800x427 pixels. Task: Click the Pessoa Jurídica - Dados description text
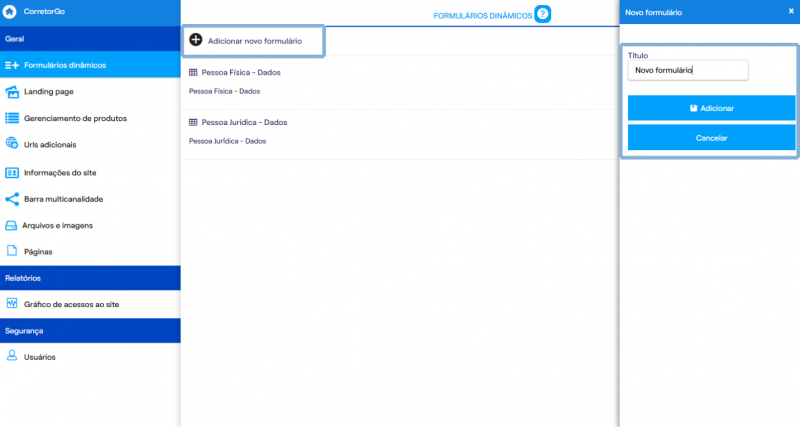[x=228, y=141]
